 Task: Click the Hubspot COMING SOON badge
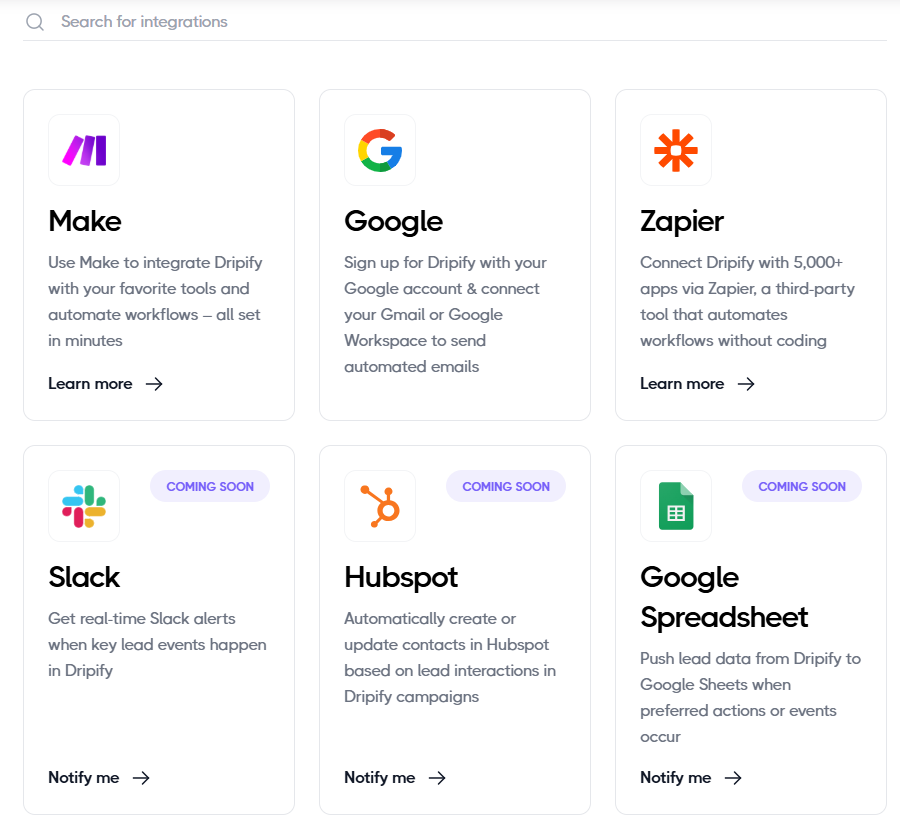pos(506,487)
